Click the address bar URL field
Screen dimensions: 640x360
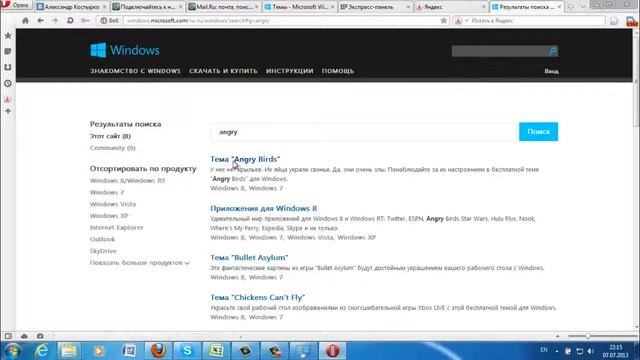pos(282,20)
